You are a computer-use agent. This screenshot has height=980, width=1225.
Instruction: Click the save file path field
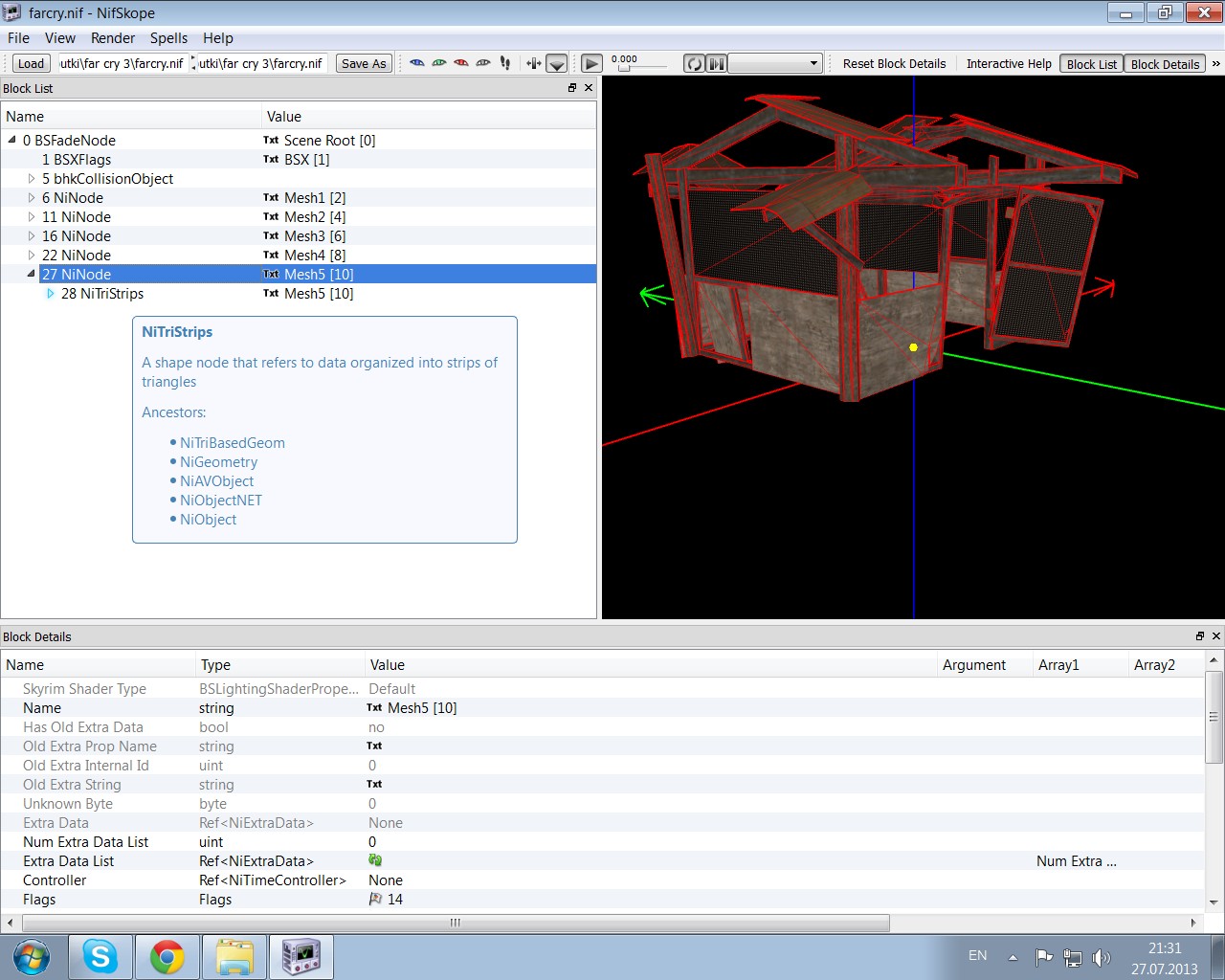point(262,63)
